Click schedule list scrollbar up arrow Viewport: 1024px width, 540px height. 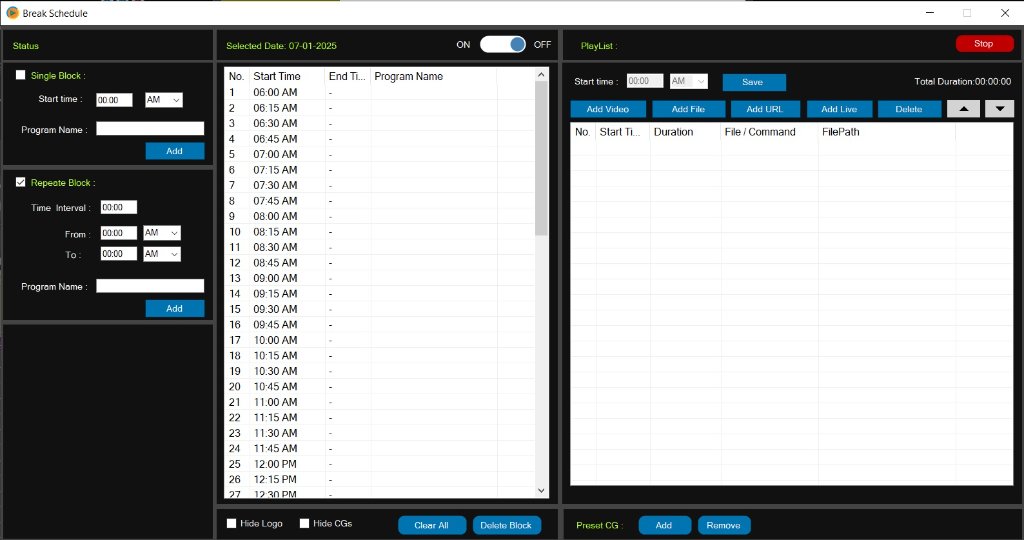[x=541, y=75]
